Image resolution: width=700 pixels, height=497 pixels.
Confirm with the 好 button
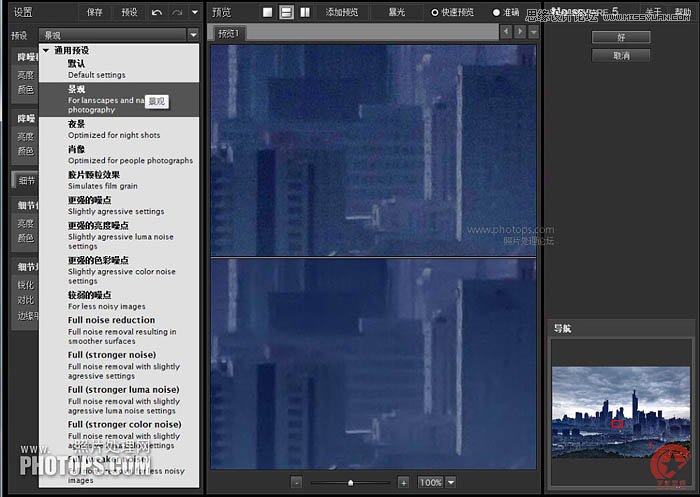621,38
